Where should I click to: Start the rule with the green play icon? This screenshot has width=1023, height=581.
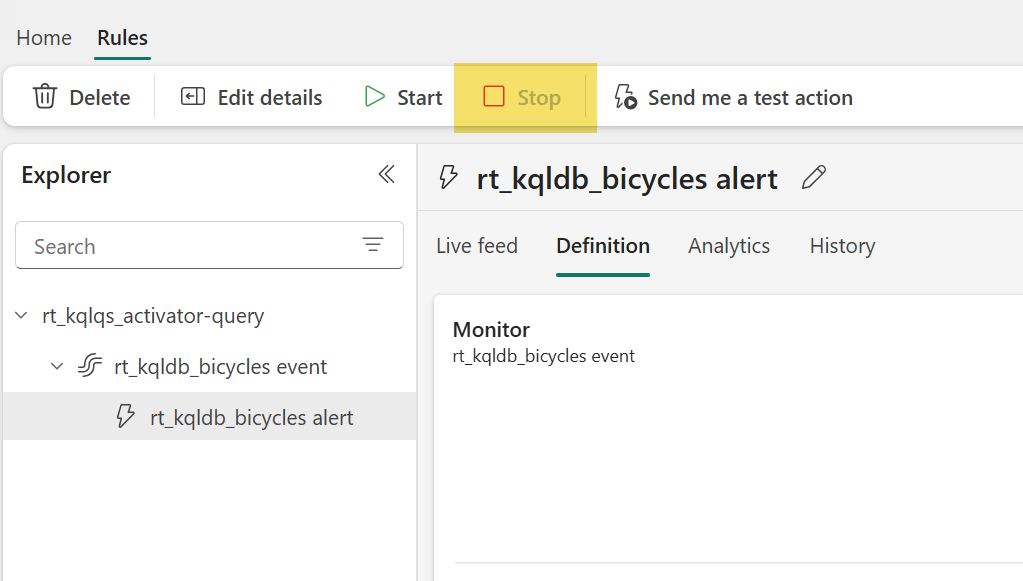click(375, 97)
